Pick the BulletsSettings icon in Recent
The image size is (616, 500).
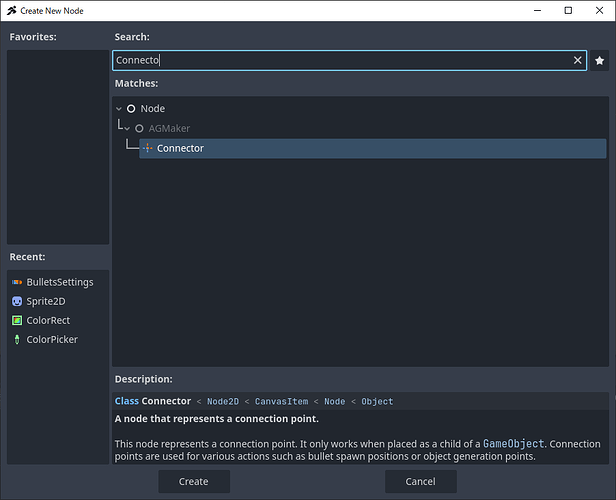[17, 282]
